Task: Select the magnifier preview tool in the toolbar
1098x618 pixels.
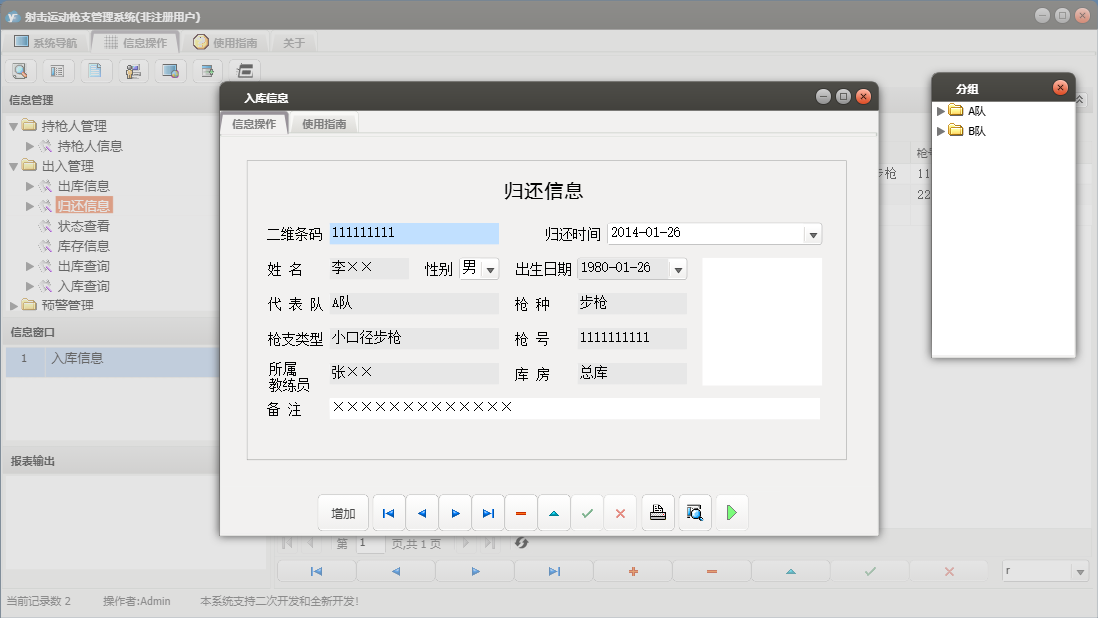Action: pos(20,70)
